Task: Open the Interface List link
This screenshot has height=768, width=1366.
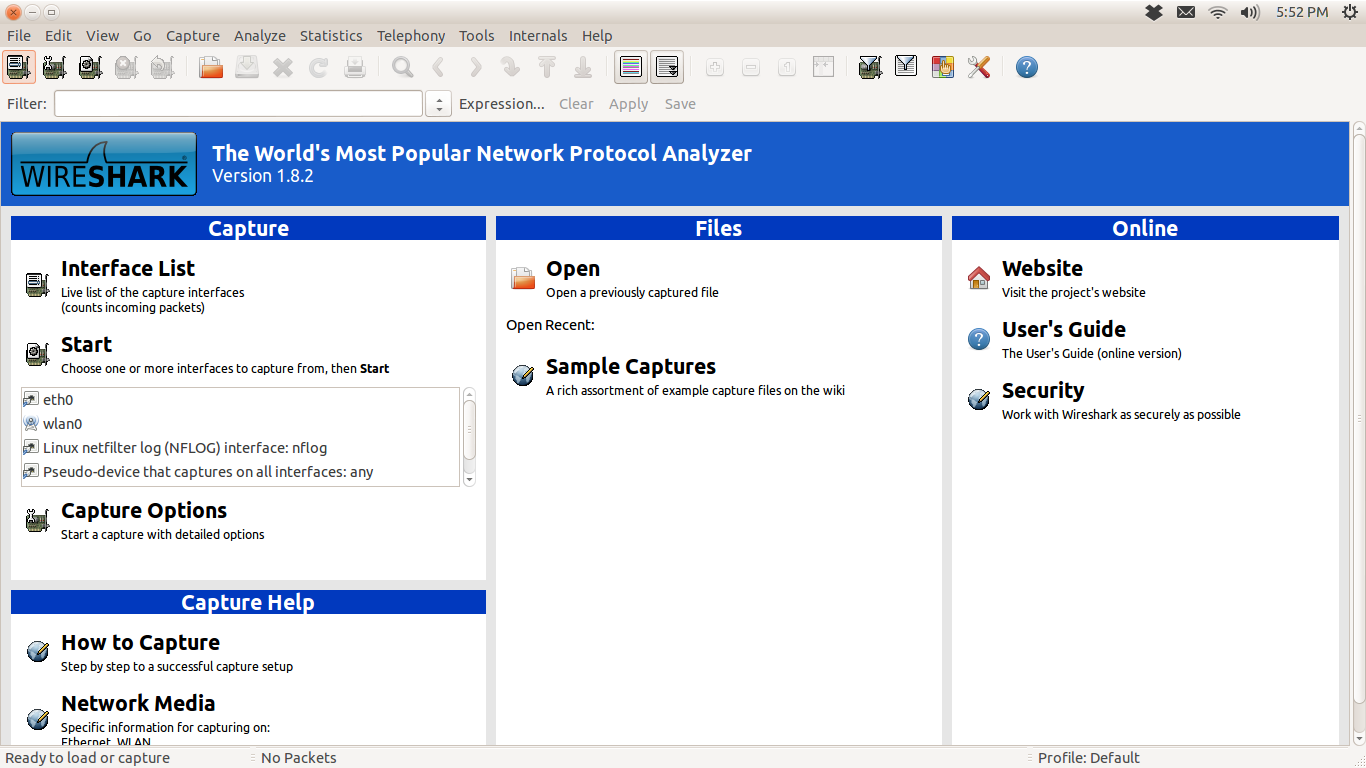Action: (x=128, y=268)
